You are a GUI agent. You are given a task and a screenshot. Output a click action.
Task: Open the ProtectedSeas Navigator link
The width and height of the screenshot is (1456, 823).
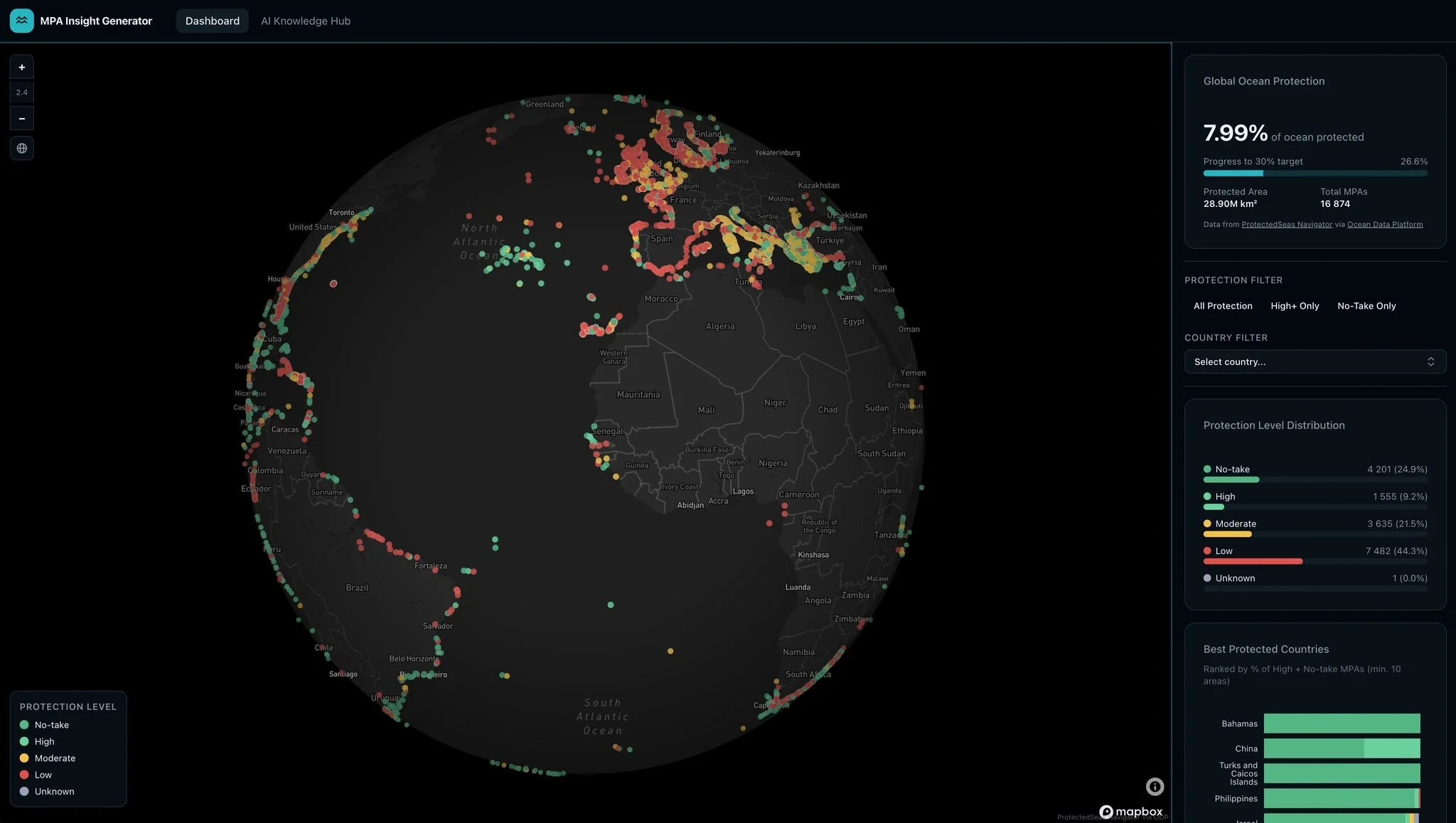click(1287, 225)
